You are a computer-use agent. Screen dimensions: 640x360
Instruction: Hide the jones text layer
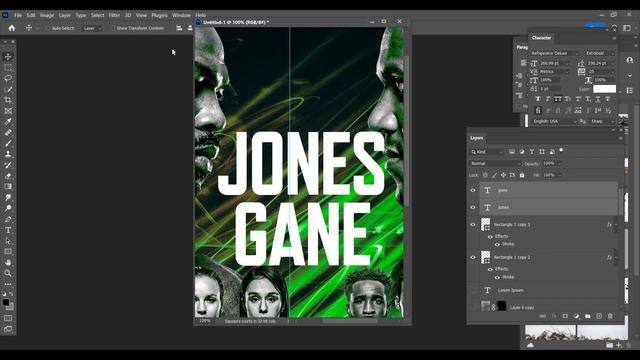473,207
